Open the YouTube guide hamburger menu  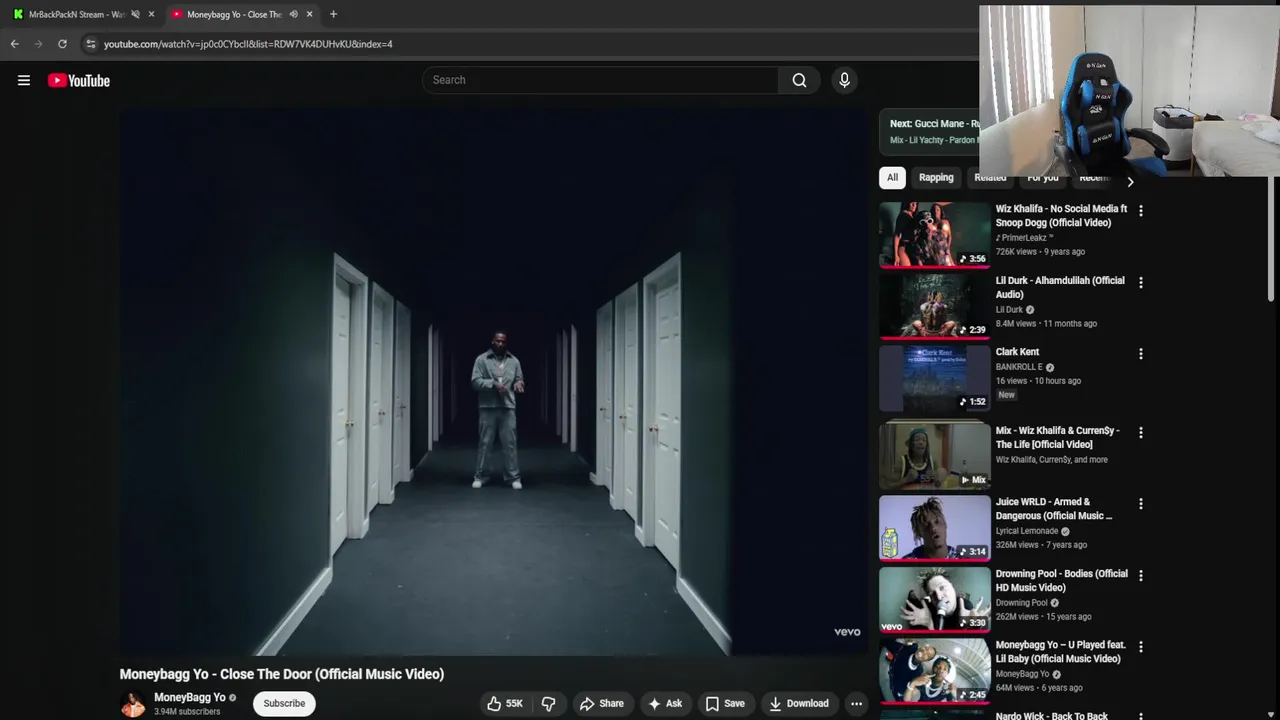pyautogui.click(x=24, y=80)
